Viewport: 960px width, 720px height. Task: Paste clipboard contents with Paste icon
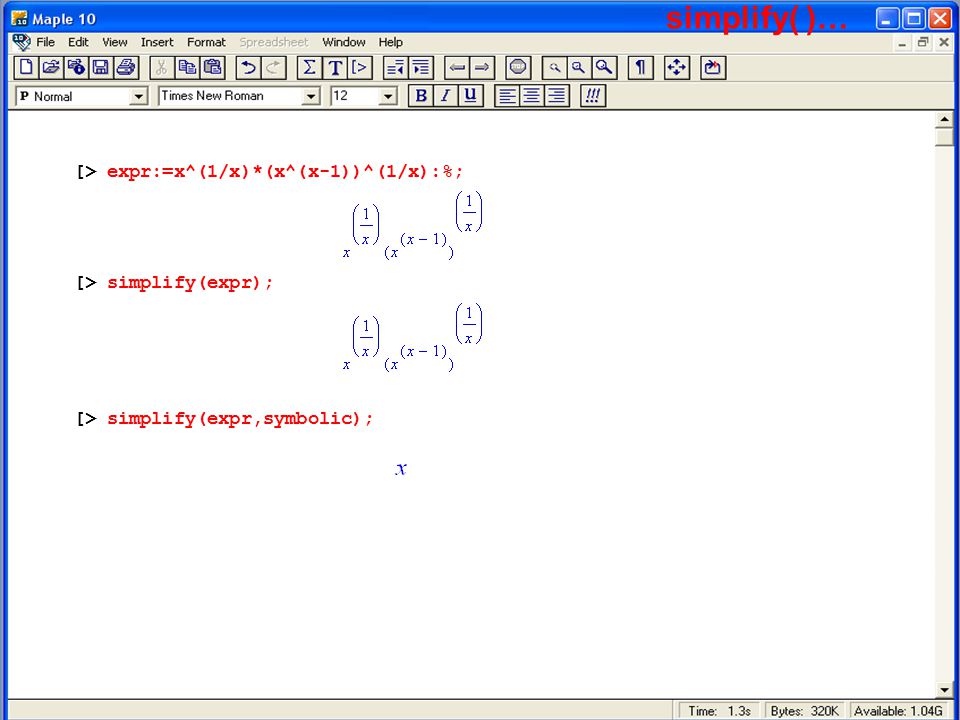click(x=212, y=67)
